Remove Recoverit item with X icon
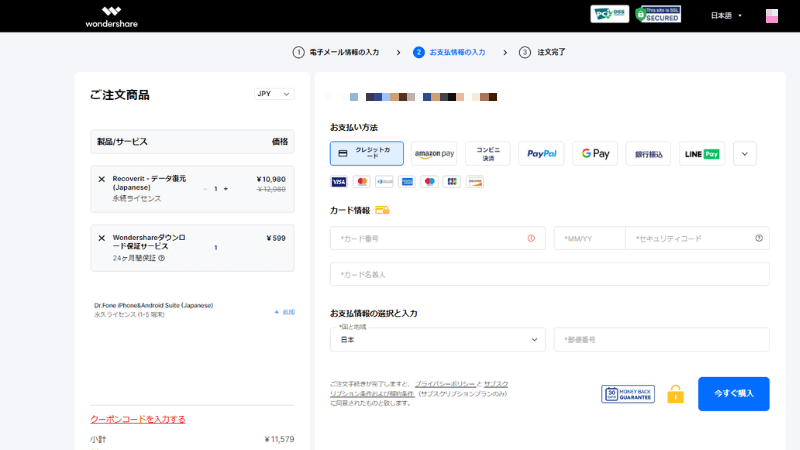 point(102,179)
